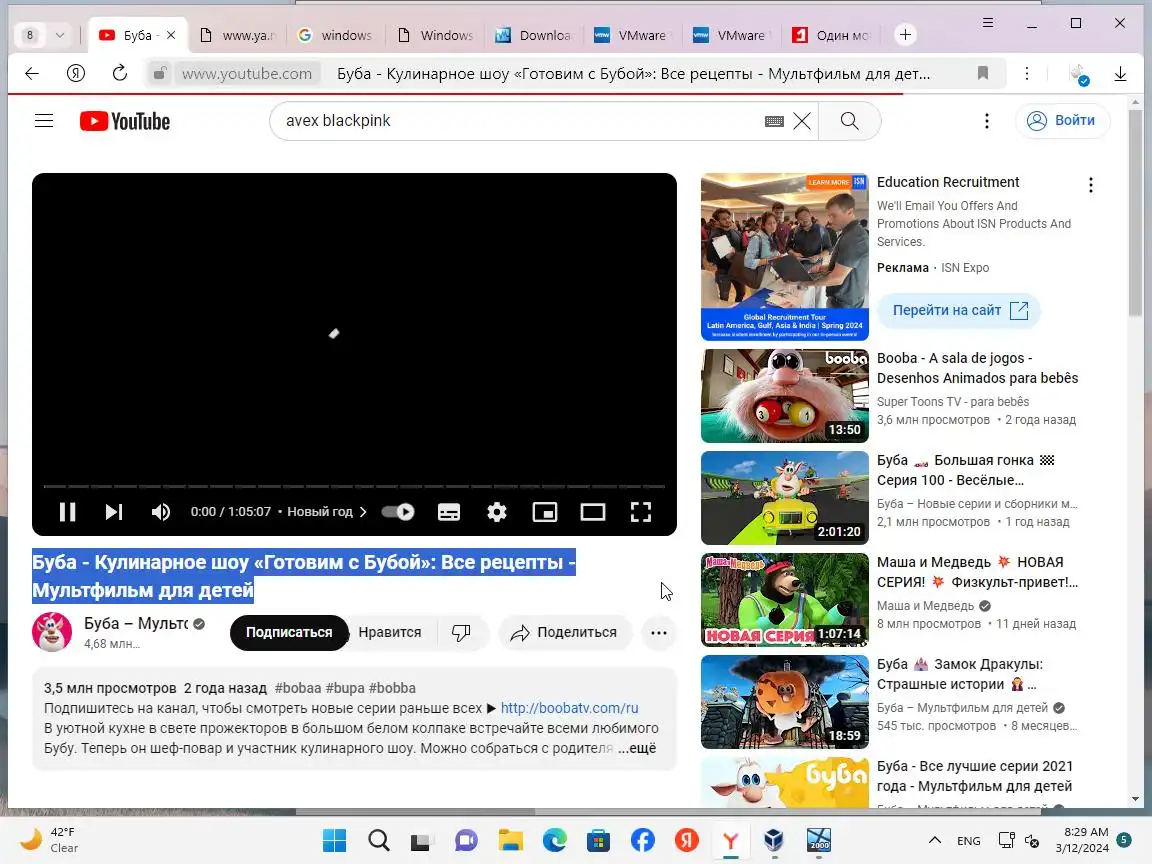The image size is (1152, 864).
Task: Close the Буба tab
Action: pos(171,35)
